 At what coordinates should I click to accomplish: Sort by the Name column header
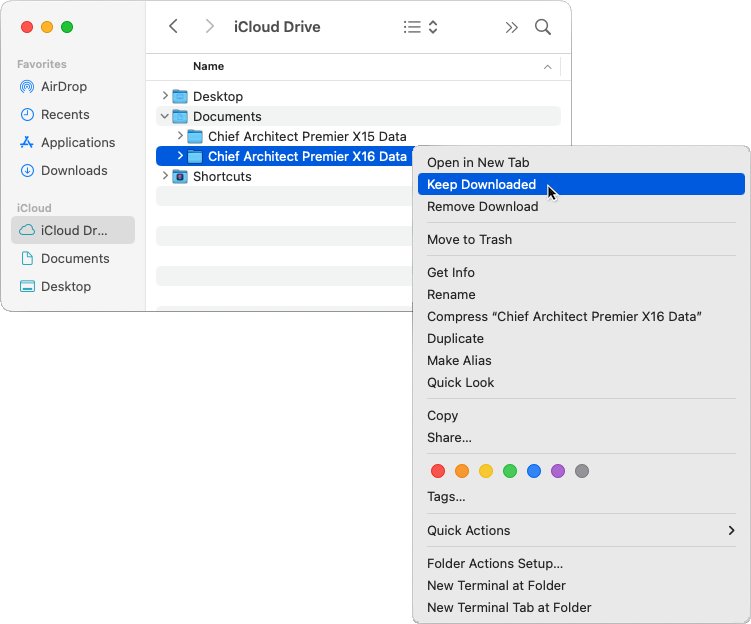(208, 66)
